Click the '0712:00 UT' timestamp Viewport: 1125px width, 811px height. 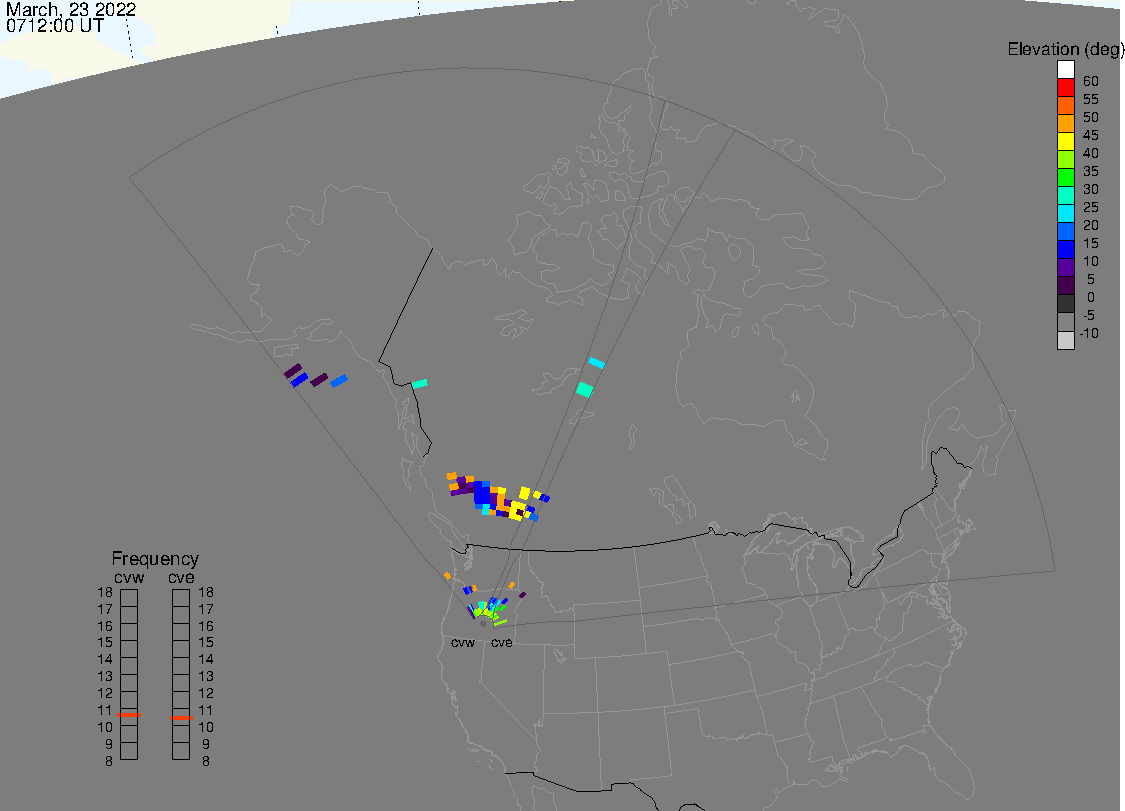click(55, 26)
